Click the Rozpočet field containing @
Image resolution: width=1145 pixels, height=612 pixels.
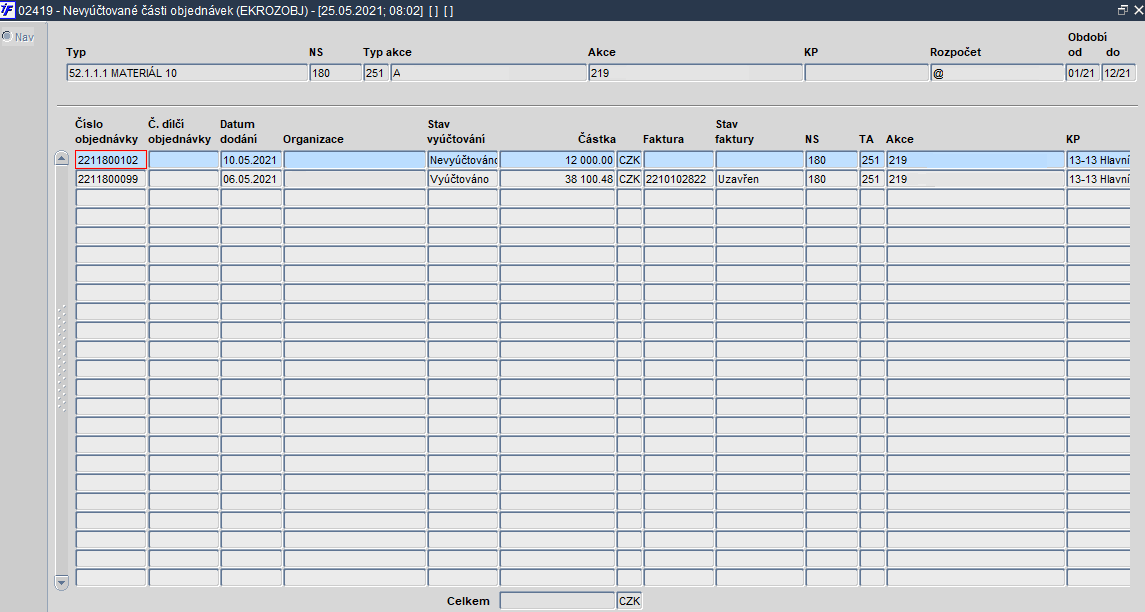[x=997, y=73]
